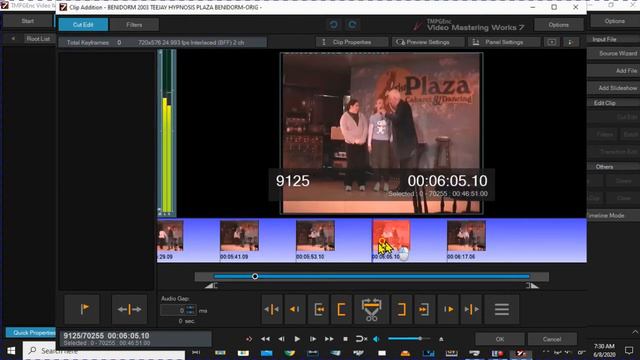
Task: Select the thumbnail labeled 00:05:53.10
Action: (315, 236)
